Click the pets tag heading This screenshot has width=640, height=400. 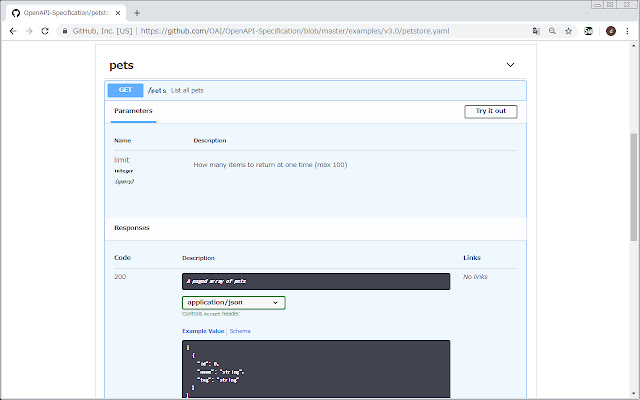pyautogui.click(x=121, y=65)
